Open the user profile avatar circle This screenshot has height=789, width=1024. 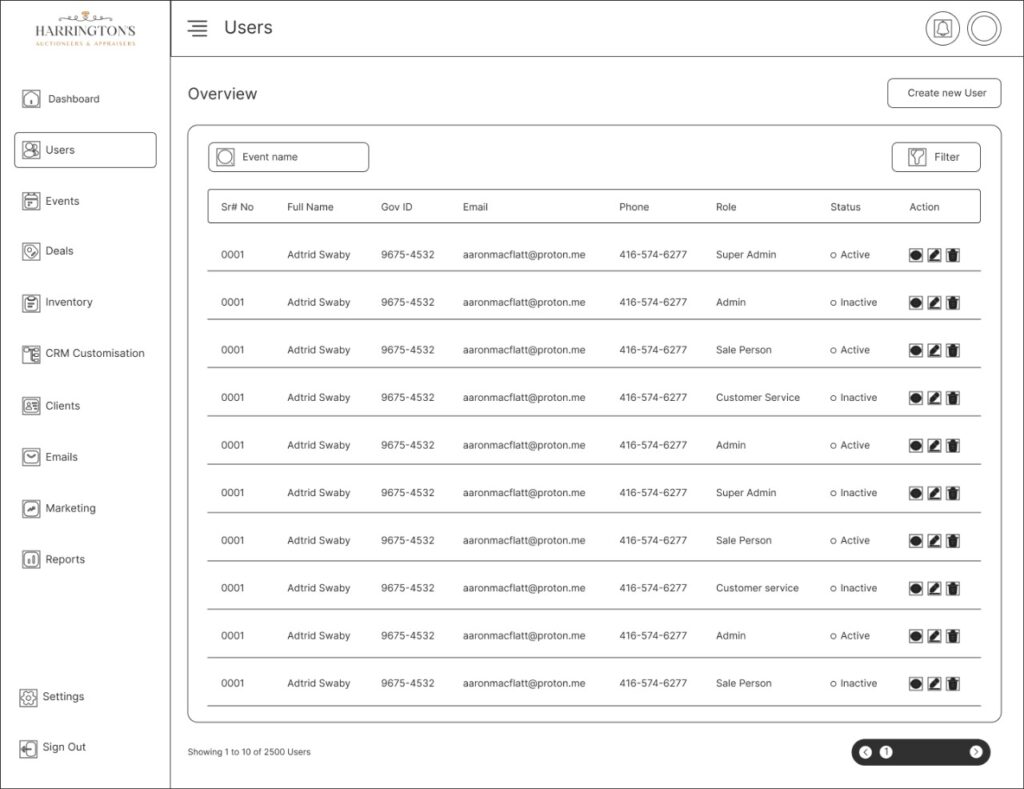click(984, 29)
